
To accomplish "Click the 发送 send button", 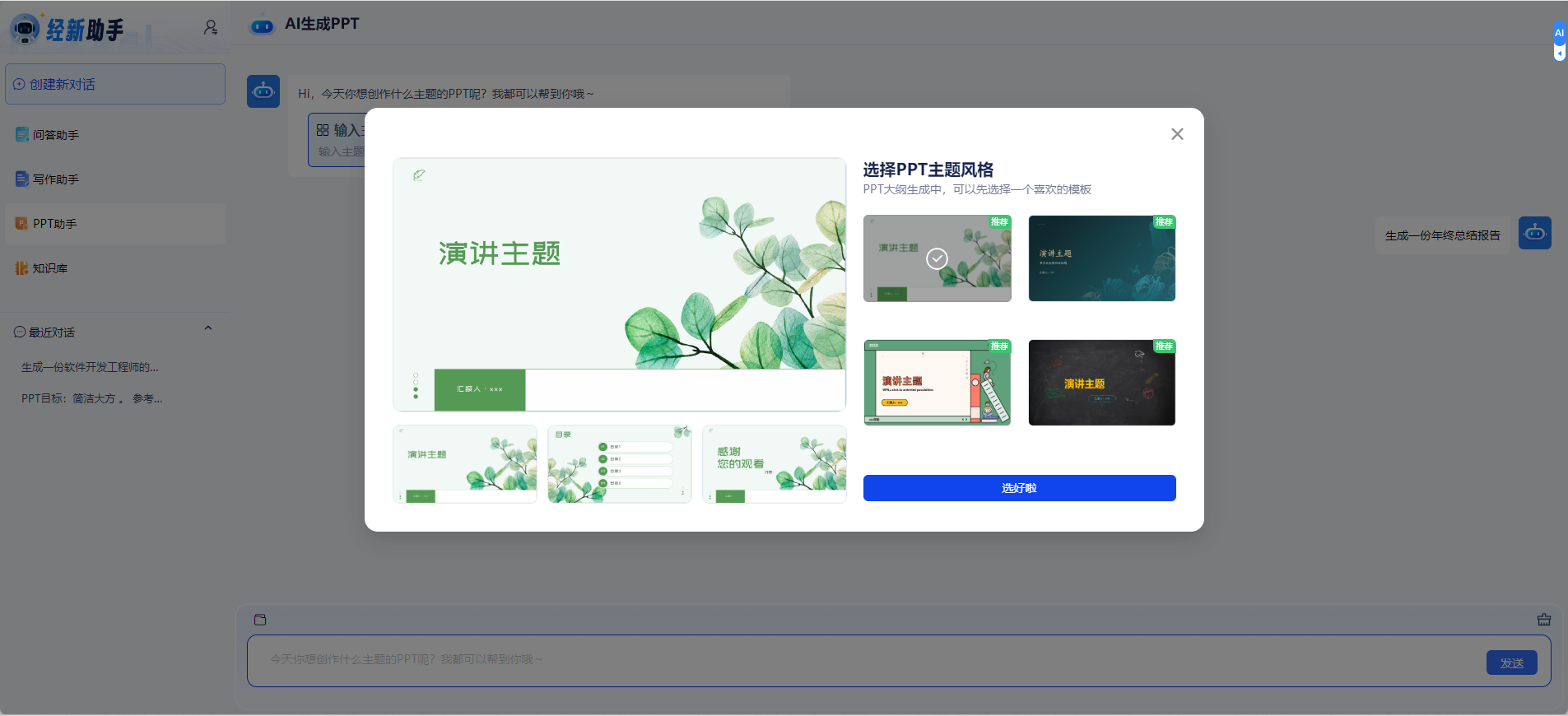I will [1511, 663].
